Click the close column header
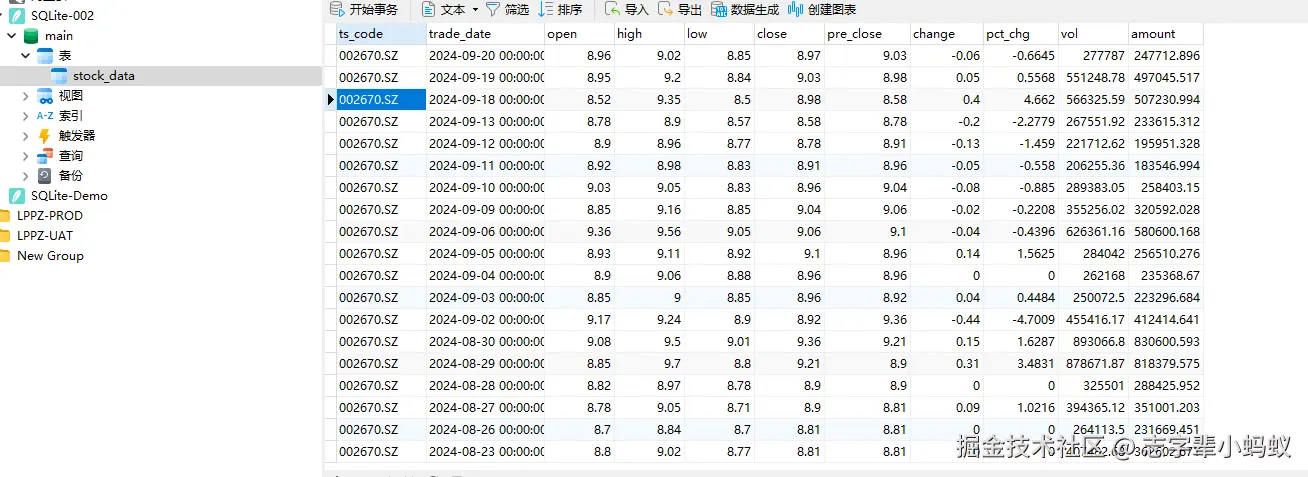 click(x=789, y=34)
